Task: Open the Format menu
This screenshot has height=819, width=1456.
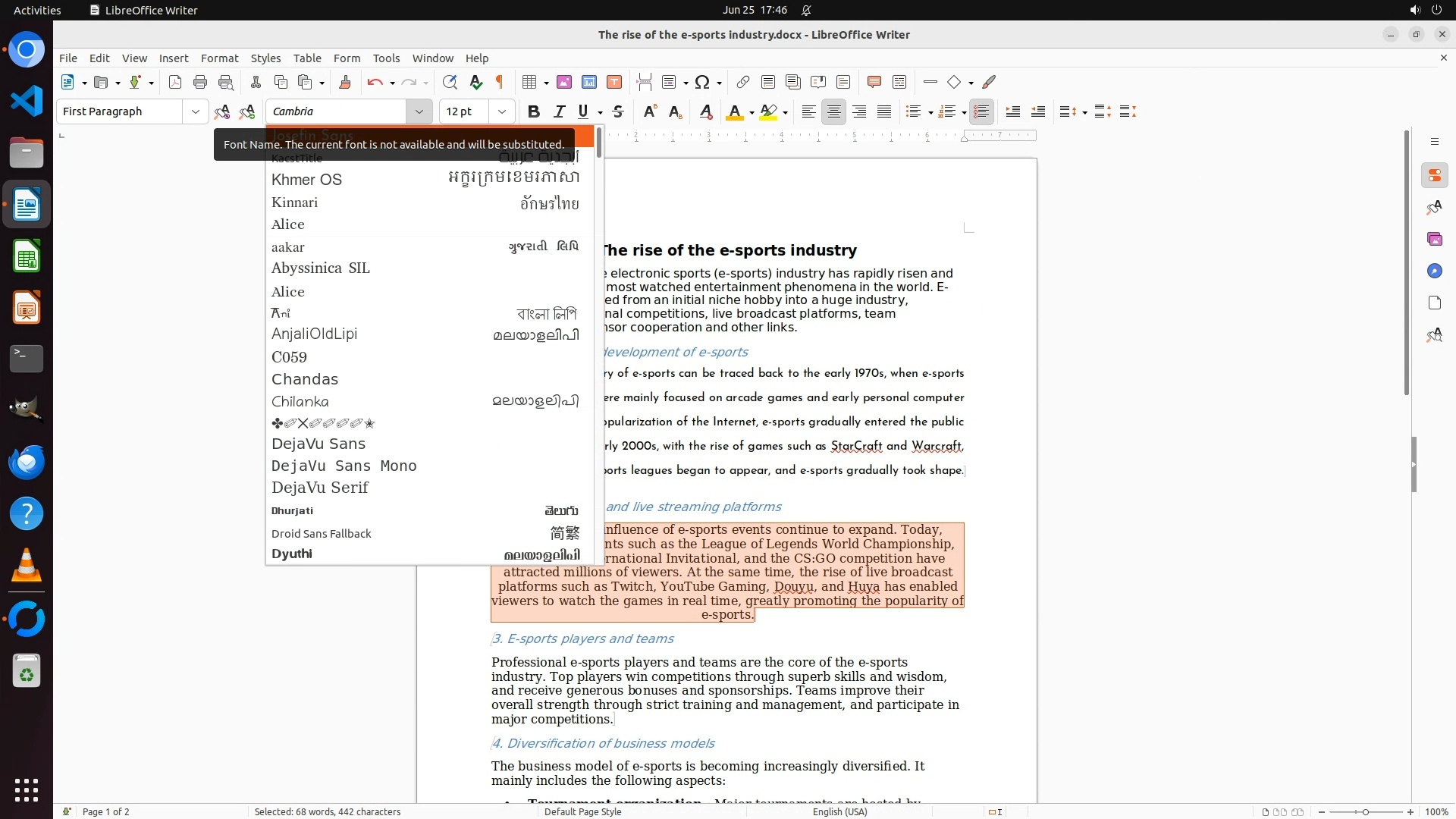Action: [219, 58]
